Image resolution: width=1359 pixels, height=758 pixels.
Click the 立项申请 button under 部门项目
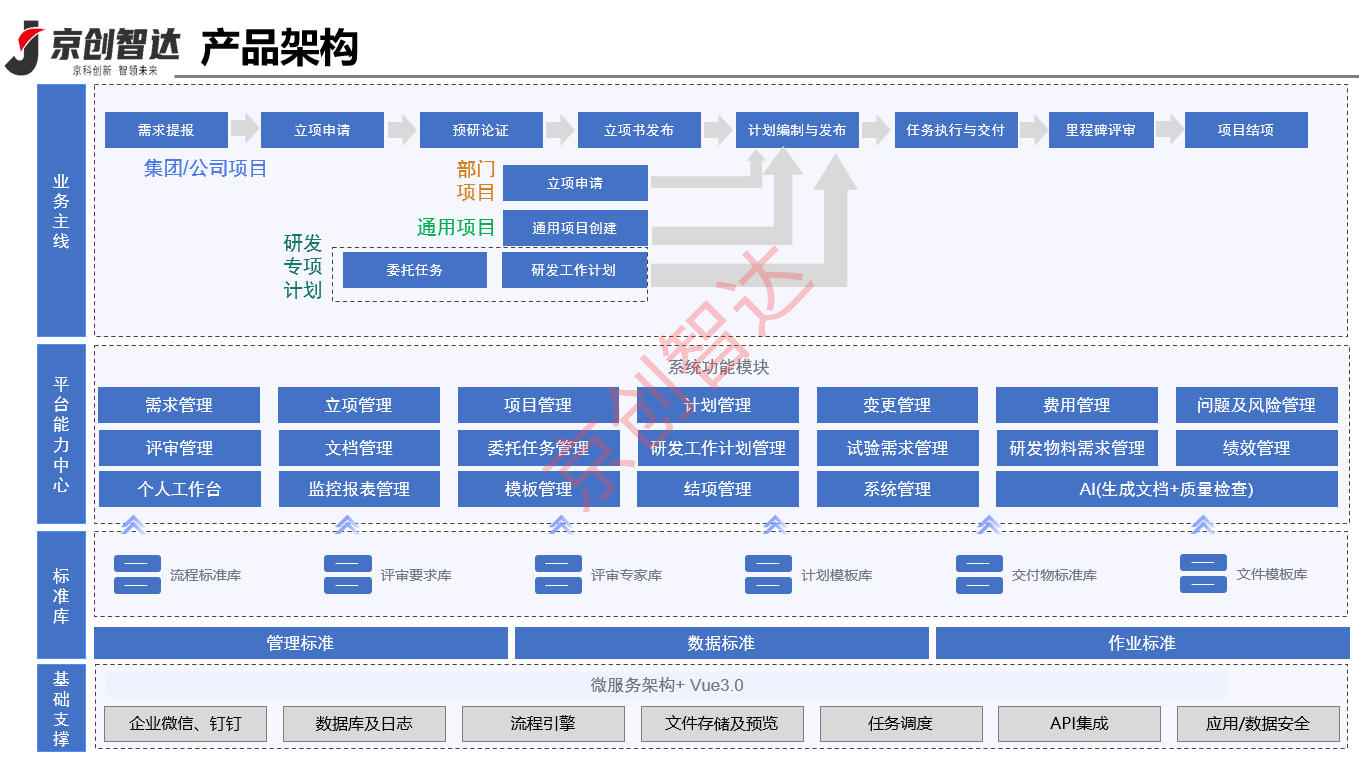[x=575, y=183]
